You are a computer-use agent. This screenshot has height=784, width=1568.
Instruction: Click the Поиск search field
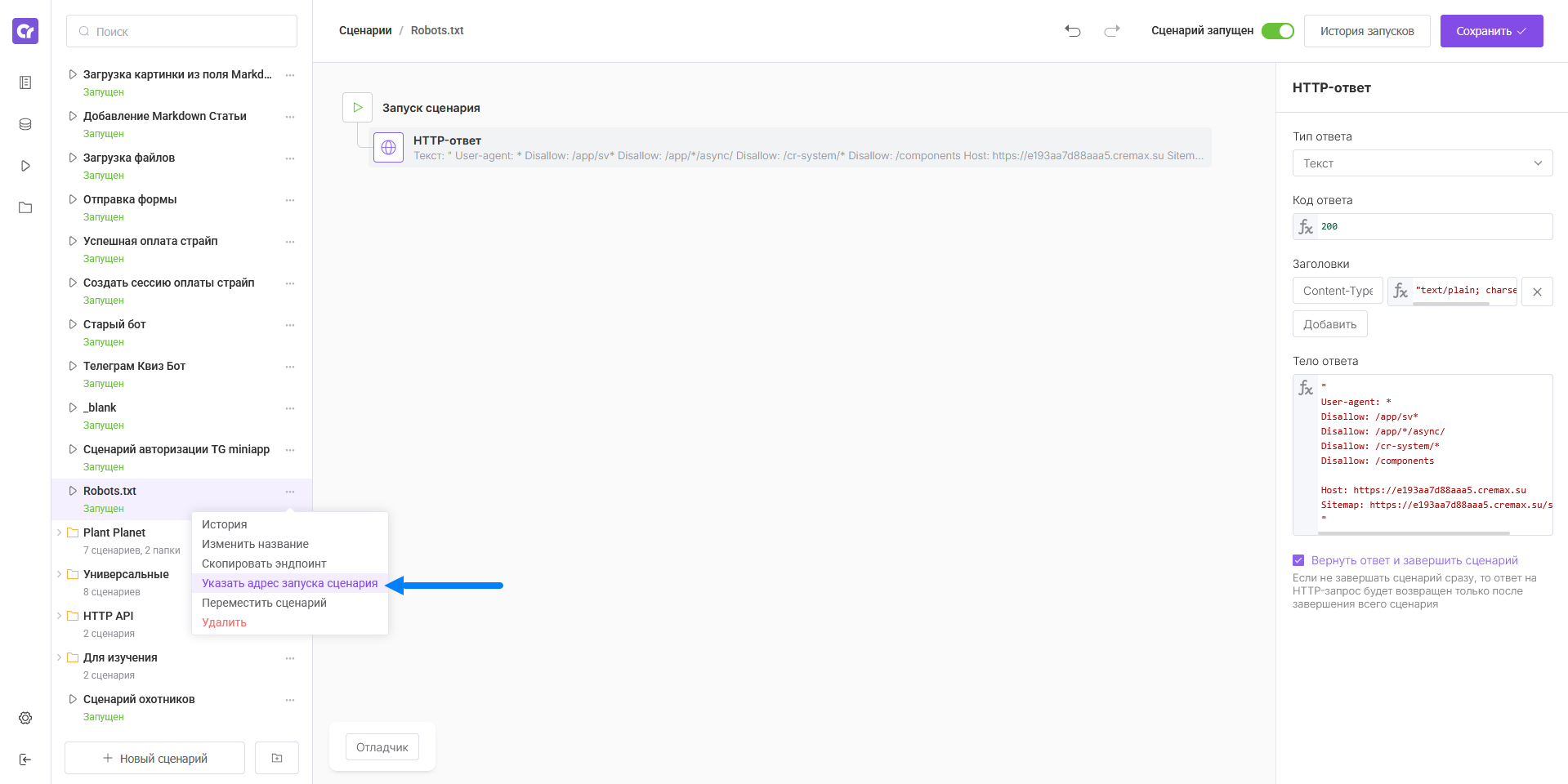click(181, 31)
